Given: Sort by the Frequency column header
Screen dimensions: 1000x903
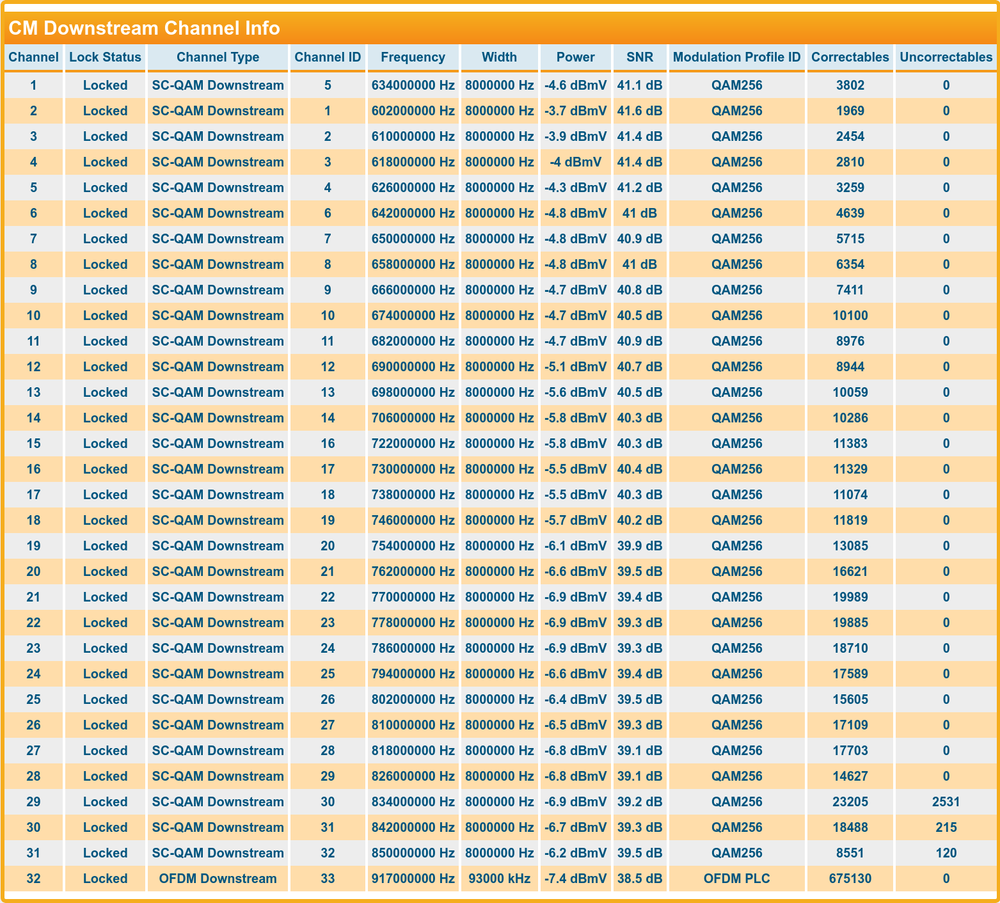Looking at the screenshot, I should coord(411,57).
